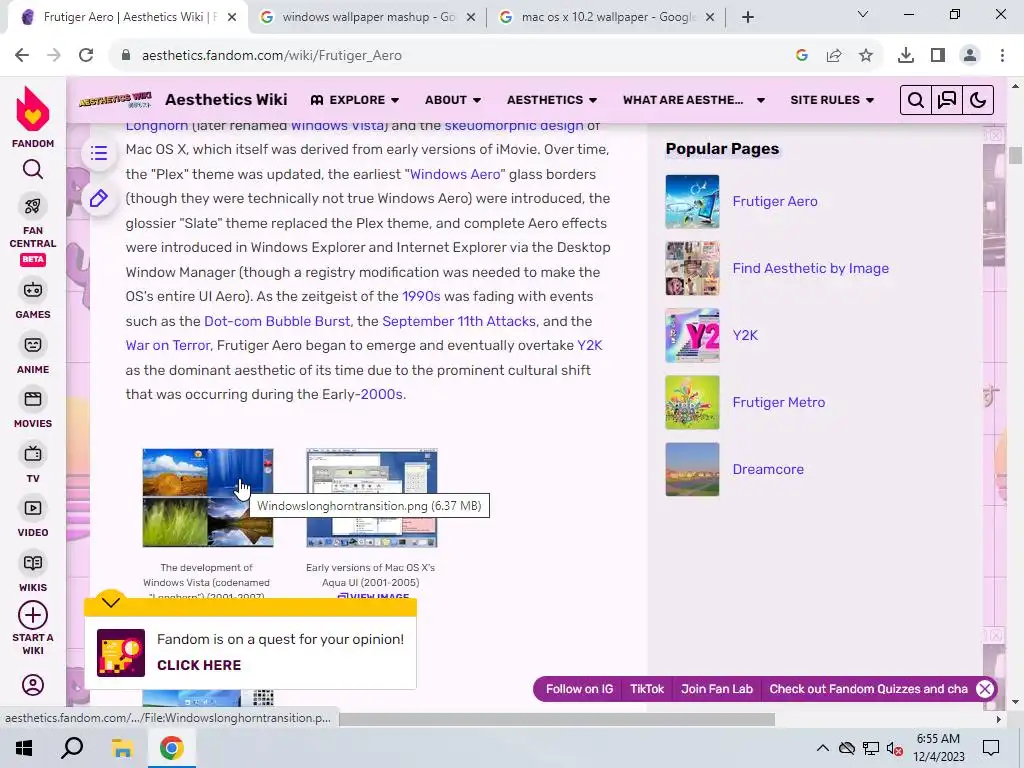Open the September 11th Attacks link
This screenshot has width=1024, height=768.
pos(458,321)
